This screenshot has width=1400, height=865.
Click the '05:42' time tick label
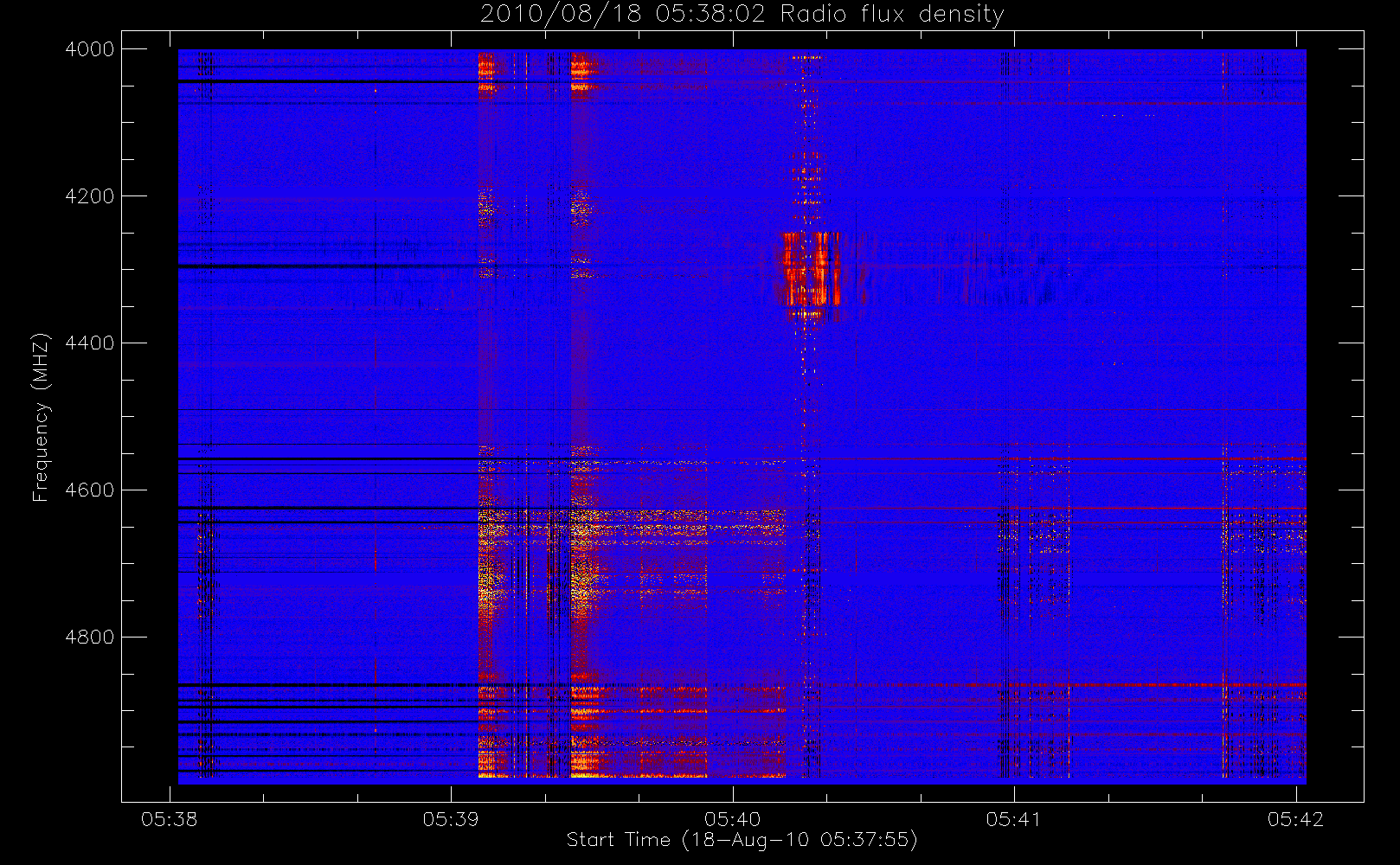1295,819
